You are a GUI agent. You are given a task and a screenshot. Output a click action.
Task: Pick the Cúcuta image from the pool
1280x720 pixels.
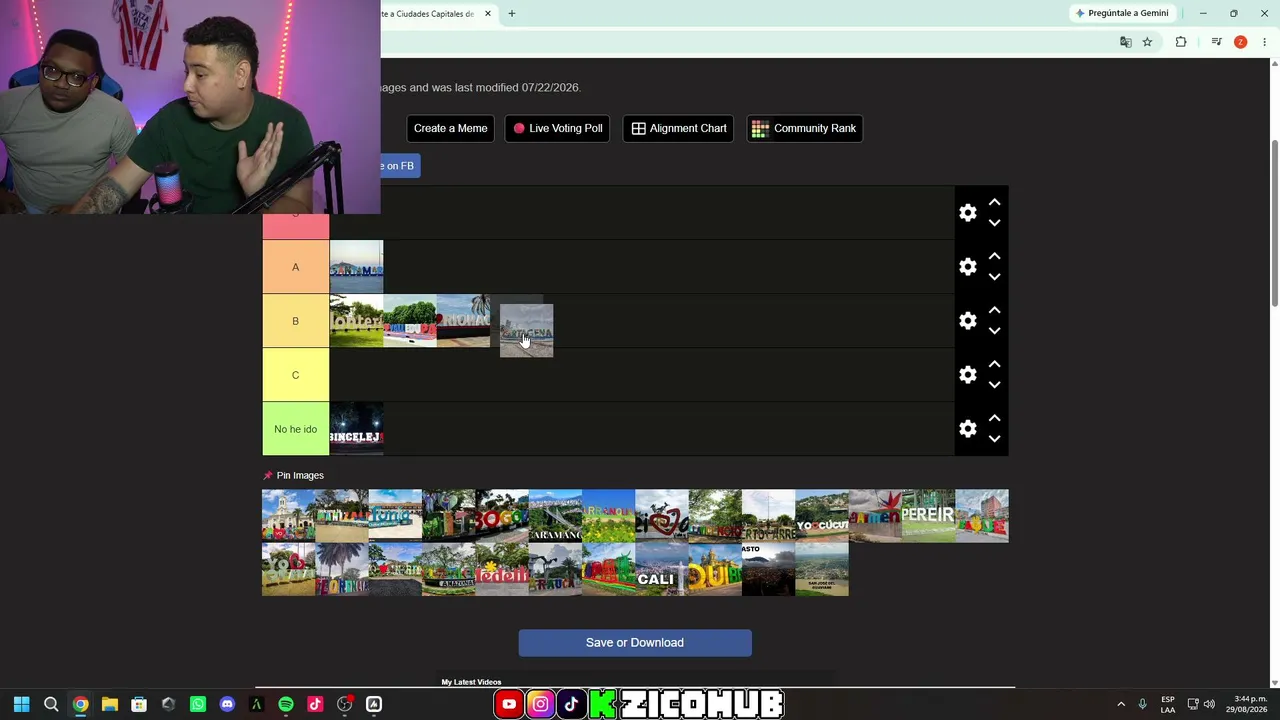click(822, 516)
